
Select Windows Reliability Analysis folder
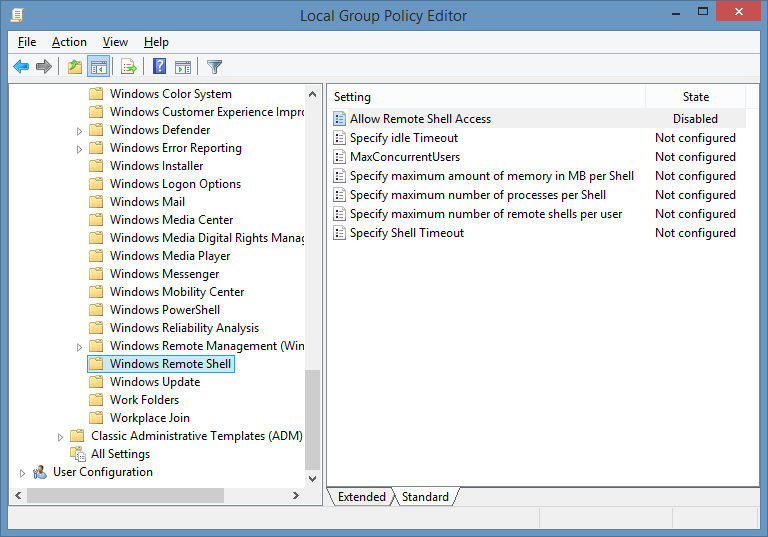(184, 327)
